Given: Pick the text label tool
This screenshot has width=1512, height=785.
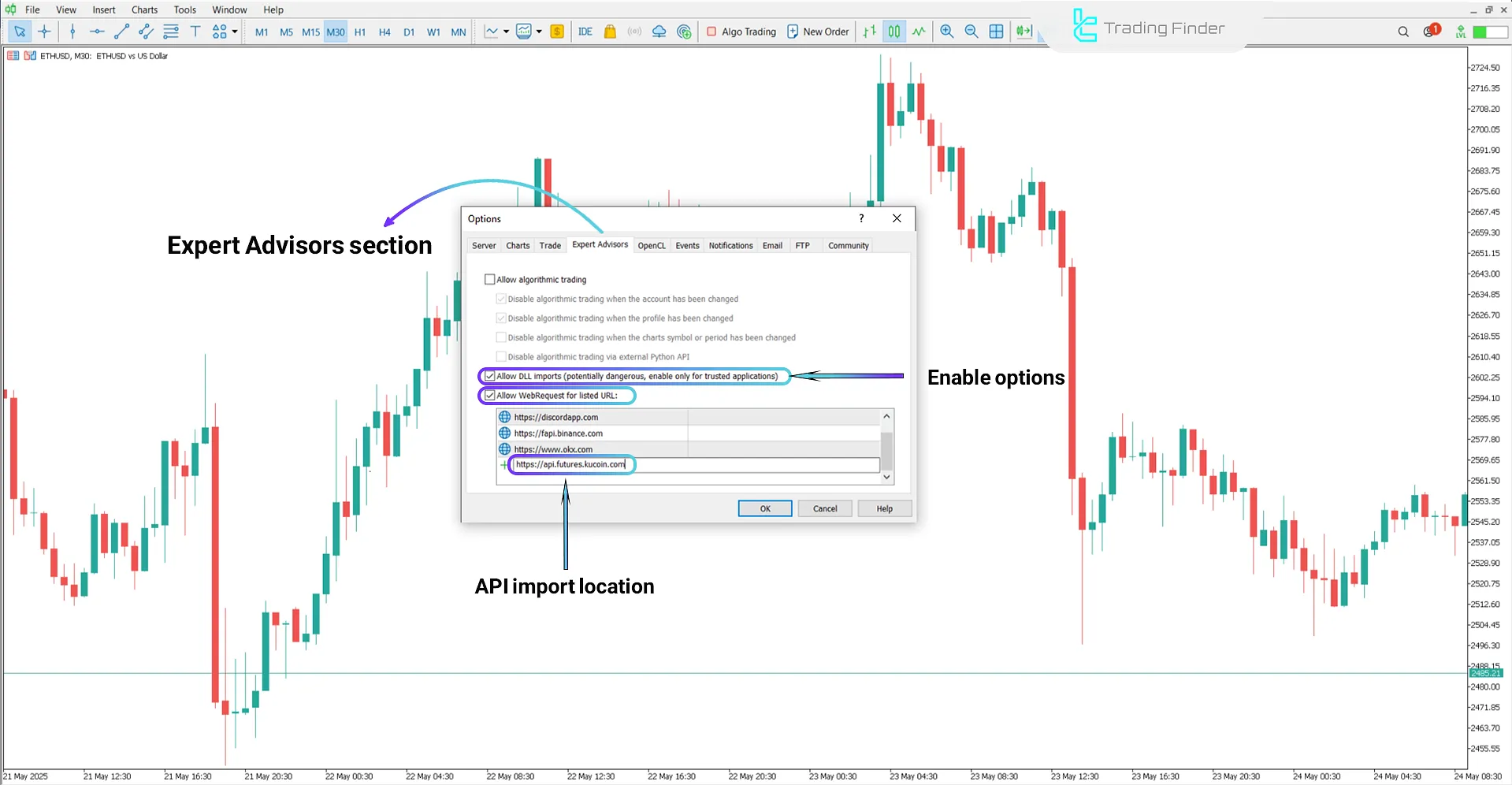Looking at the screenshot, I should coord(195,32).
